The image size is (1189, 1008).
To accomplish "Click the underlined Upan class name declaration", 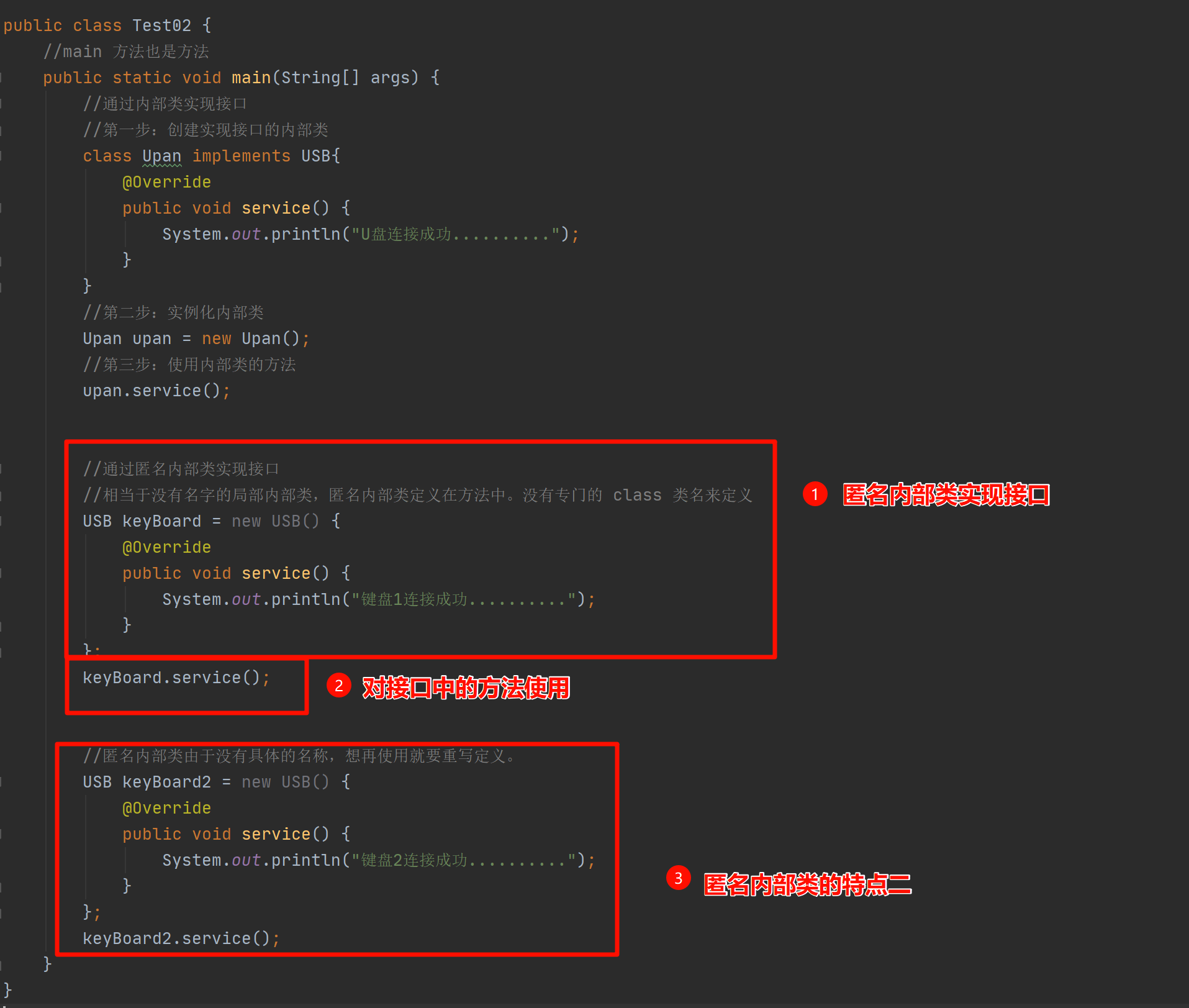I will pyautogui.click(x=162, y=157).
